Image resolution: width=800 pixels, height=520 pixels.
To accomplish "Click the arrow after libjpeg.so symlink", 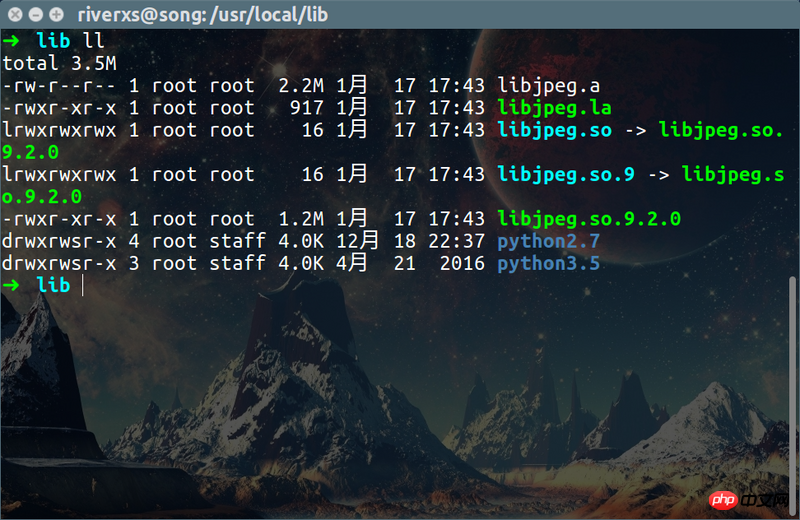I will pos(636,131).
